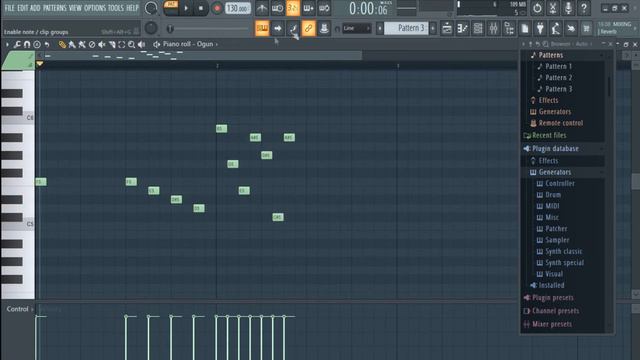Image resolution: width=640 pixels, height=360 pixels.
Task: Click the main pitch knob
Action: pyautogui.click(x=151, y=28)
